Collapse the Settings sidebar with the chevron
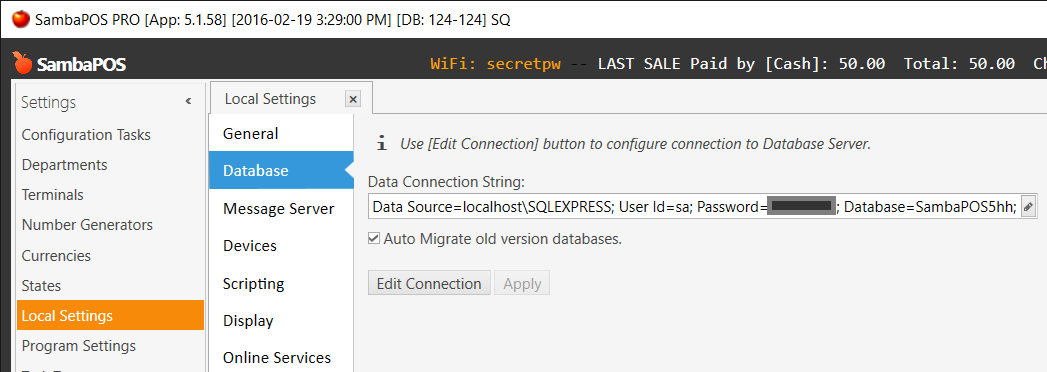This screenshot has height=372, width=1047. (188, 102)
